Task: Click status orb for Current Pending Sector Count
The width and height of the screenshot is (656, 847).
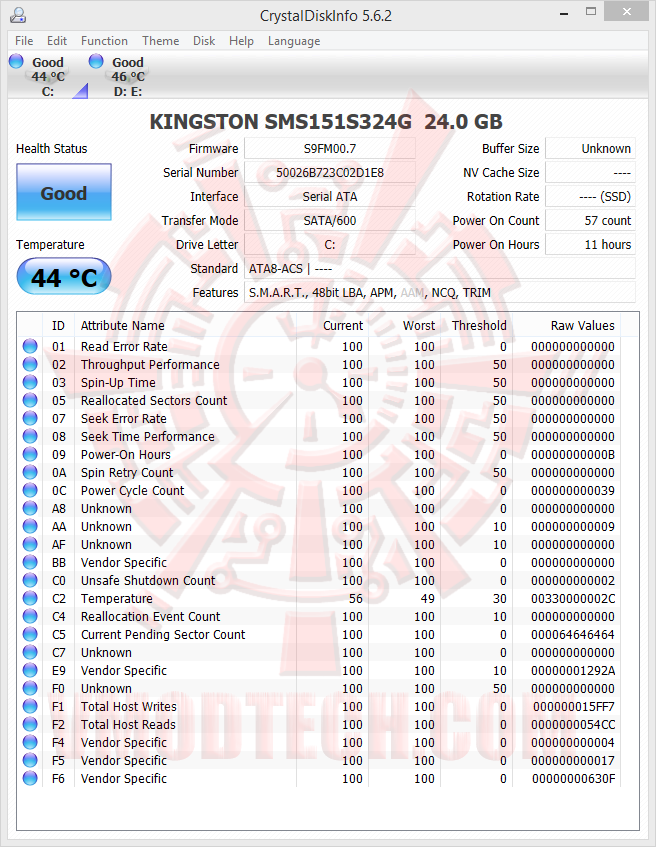Action: click(x=30, y=634)
